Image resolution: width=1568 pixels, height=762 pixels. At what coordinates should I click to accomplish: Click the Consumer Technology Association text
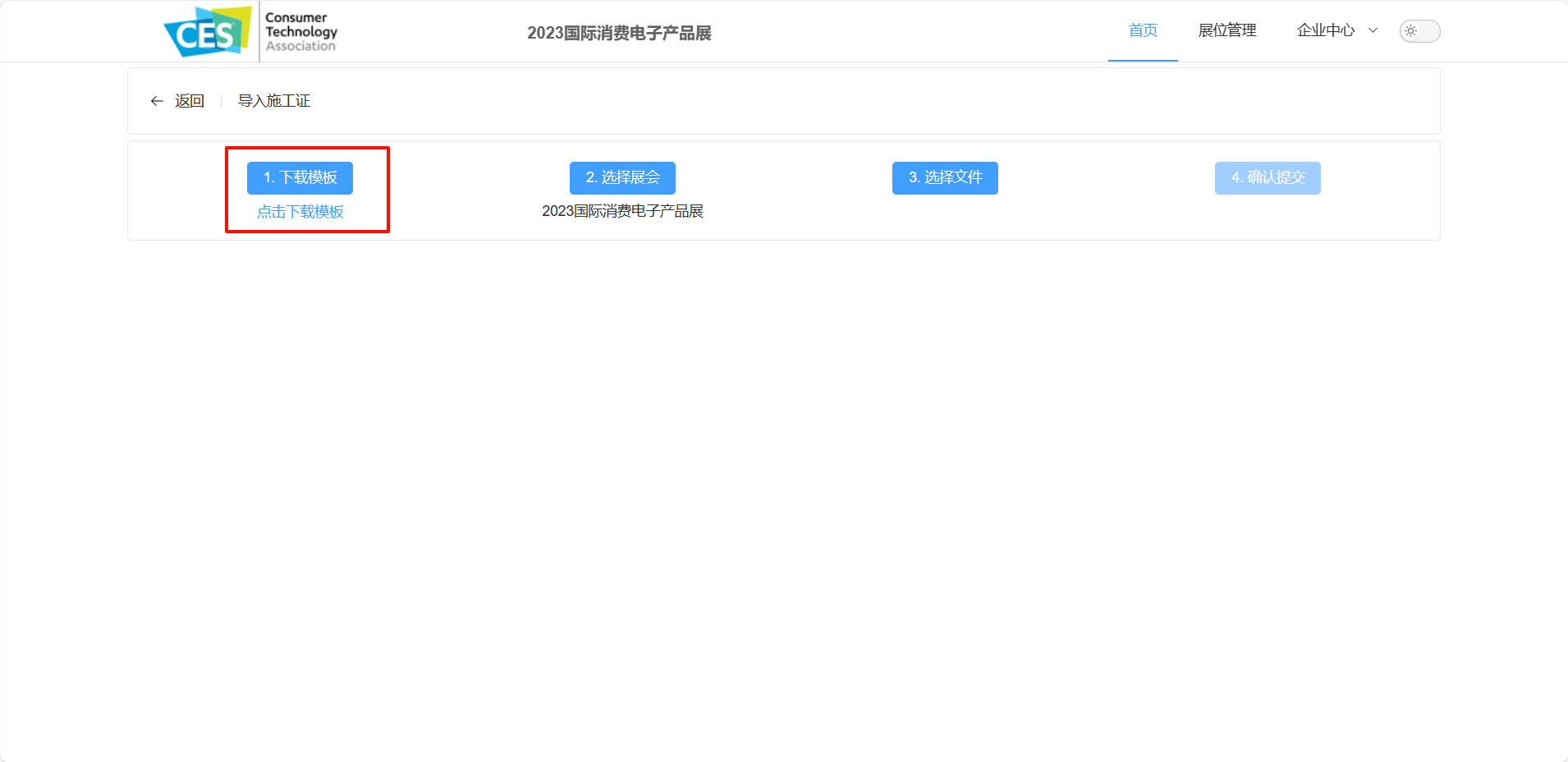tap(301, 32)
